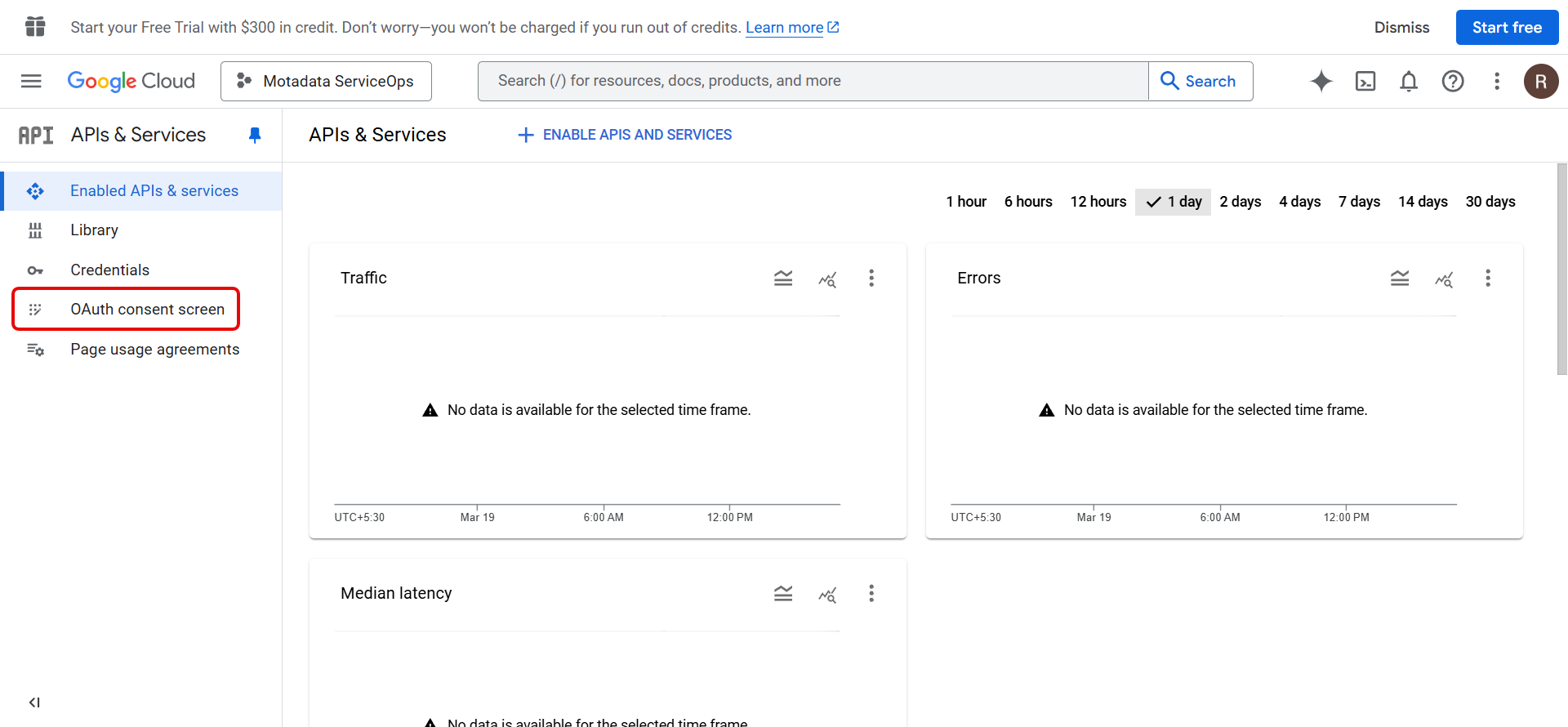The width and height of the screenshot is (1568, 727).
Task: Open the Credentials page
Action: 109,270
